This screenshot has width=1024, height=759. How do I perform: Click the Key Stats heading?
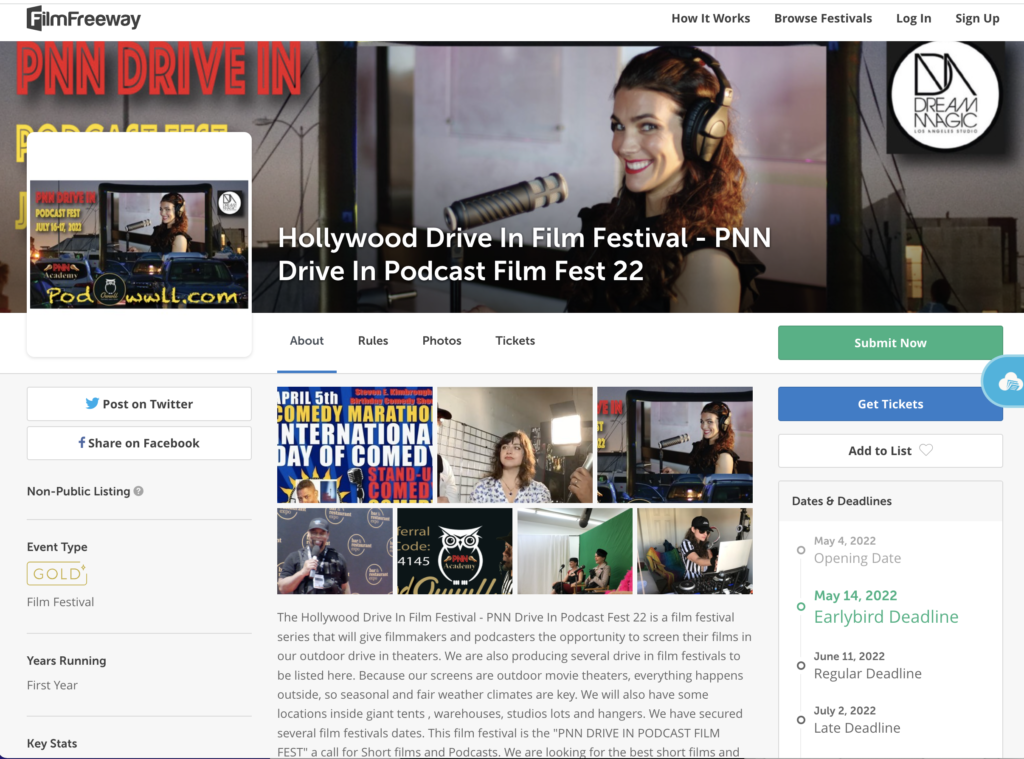coord(52,743)
